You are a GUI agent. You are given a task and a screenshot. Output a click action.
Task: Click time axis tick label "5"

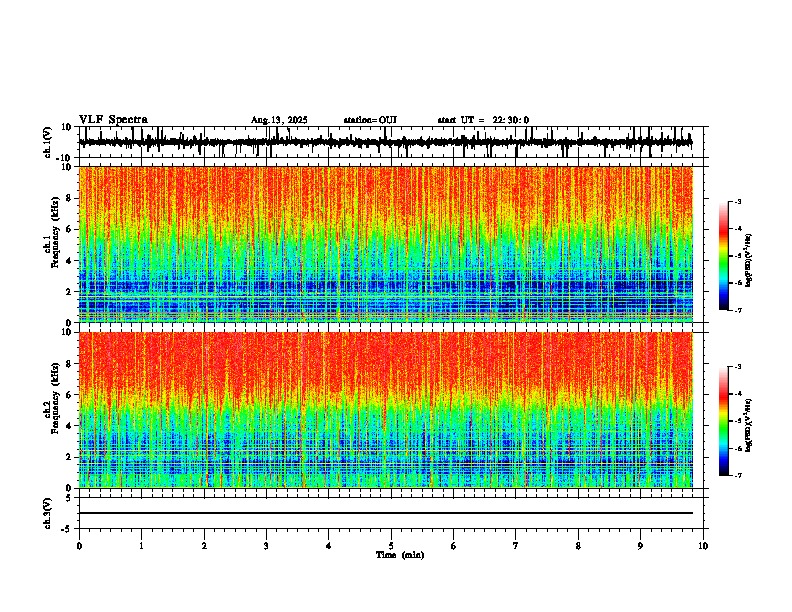[391, 546]
